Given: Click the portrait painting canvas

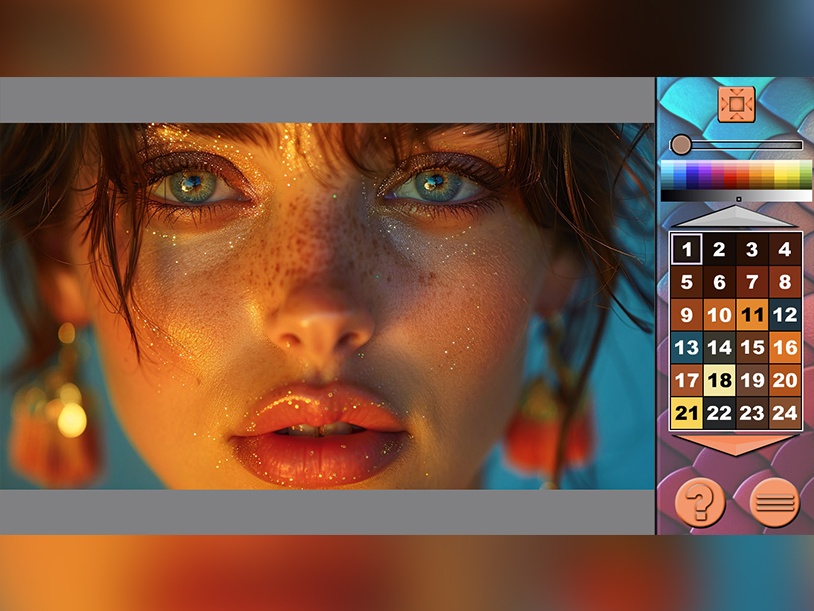Looking at the screenshot, I should [327, 306].
